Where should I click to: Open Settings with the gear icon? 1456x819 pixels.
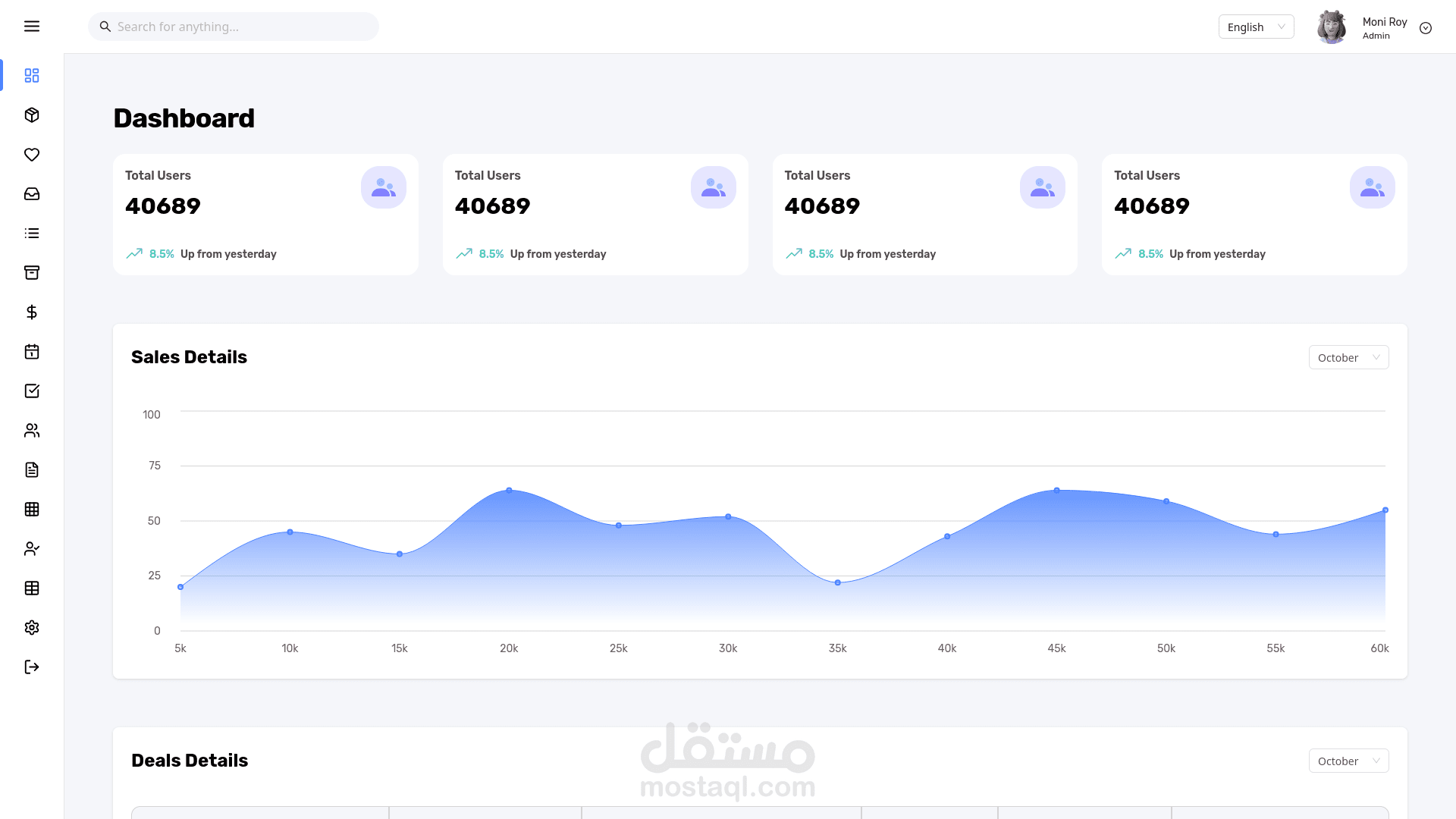(32, 627)
